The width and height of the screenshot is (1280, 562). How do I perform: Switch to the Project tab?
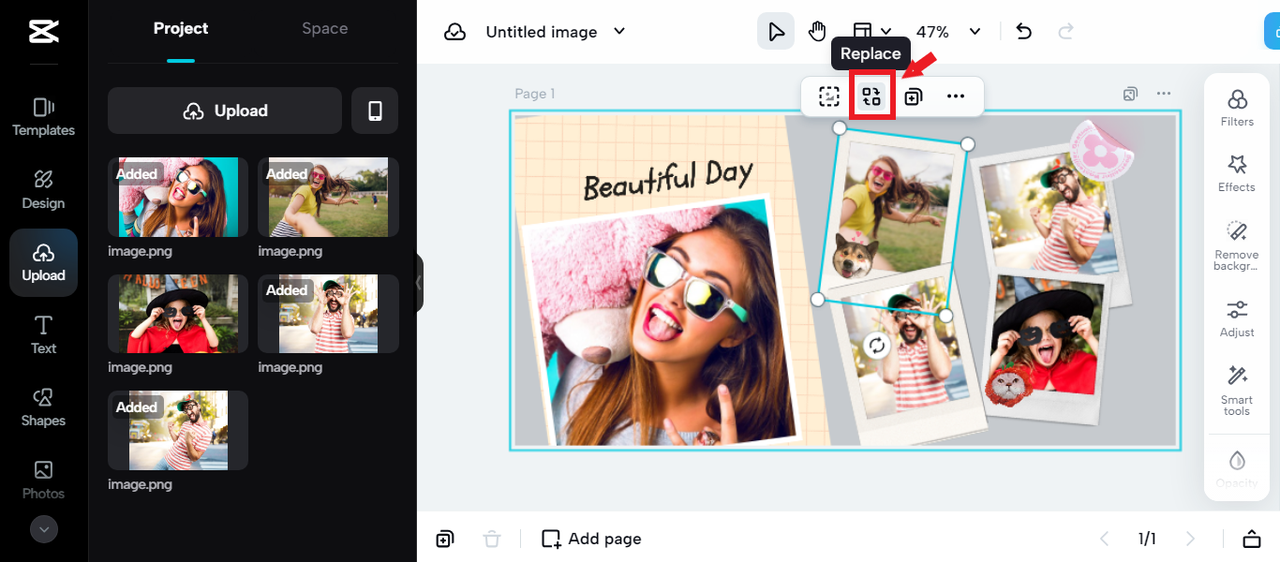click(180, 29)
